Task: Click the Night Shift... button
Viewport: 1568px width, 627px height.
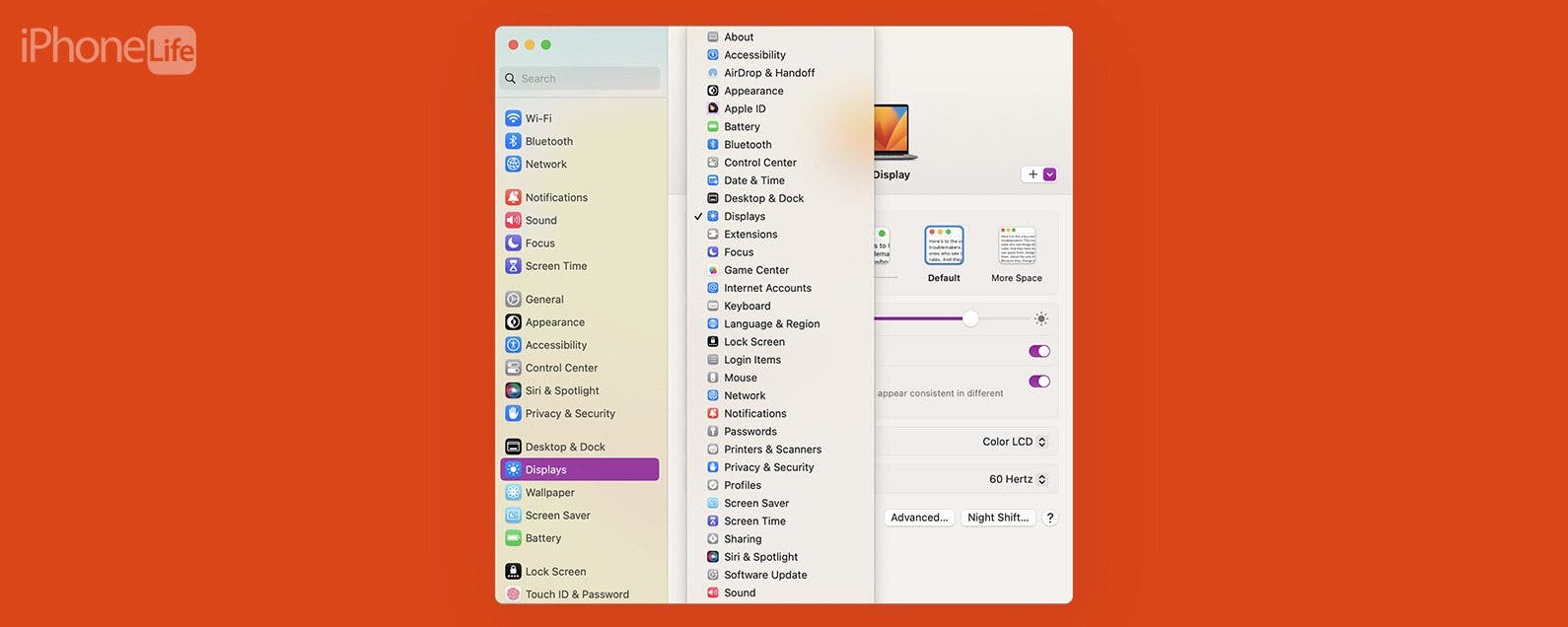Action: (x=998, y=518)
